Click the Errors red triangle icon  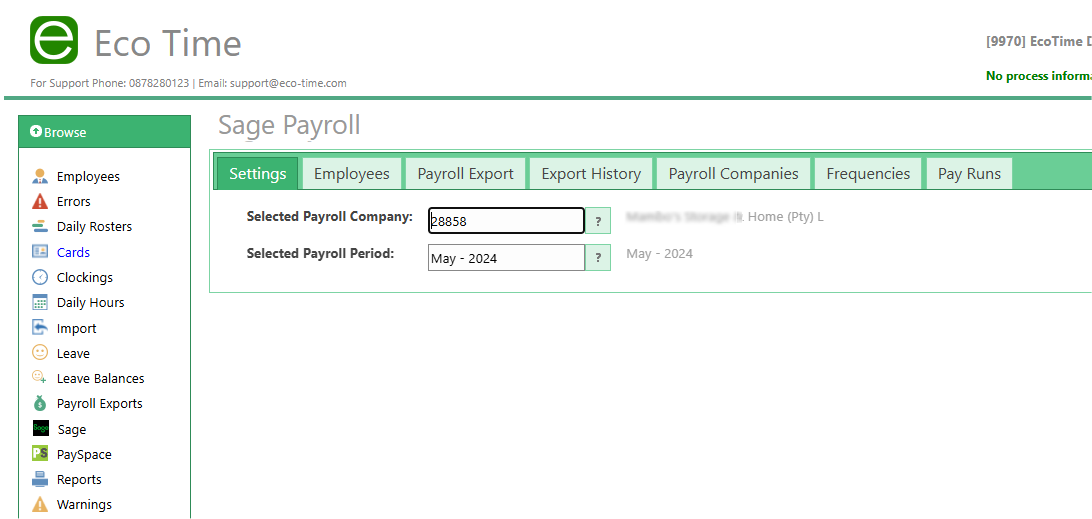[40, 201]
